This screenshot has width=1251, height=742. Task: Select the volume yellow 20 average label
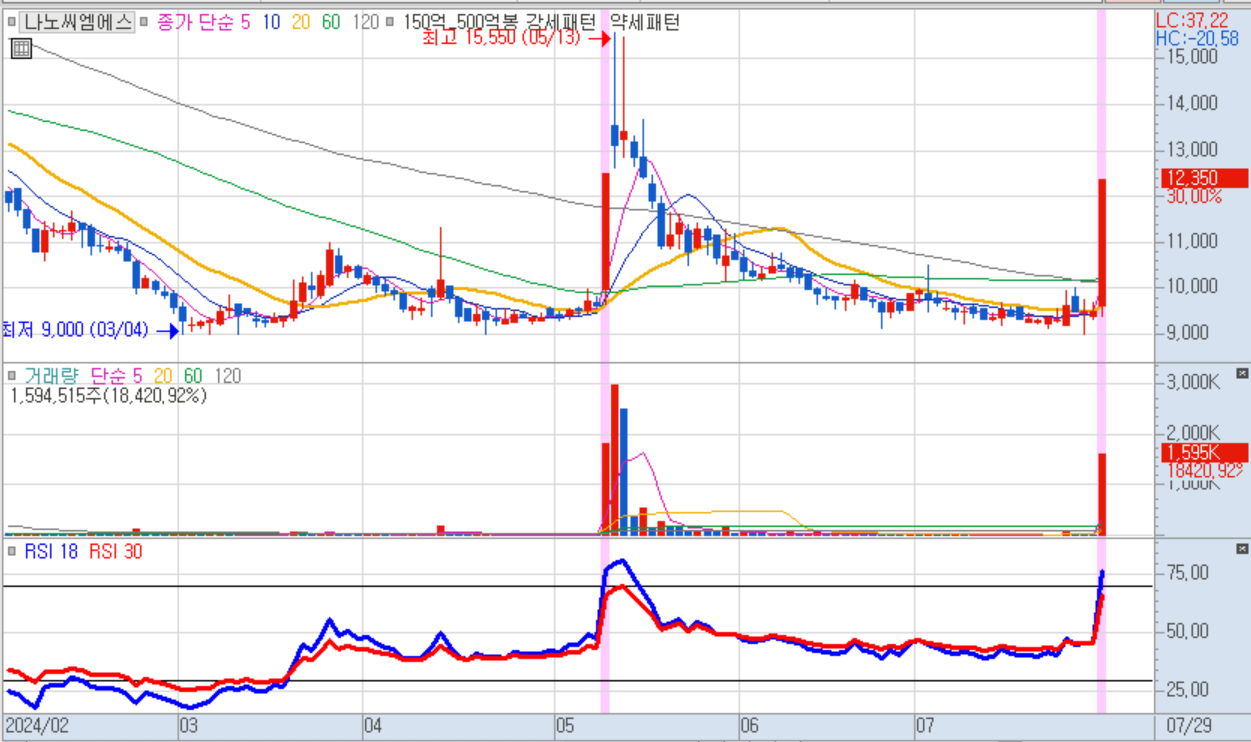click(x=162, y=376)
